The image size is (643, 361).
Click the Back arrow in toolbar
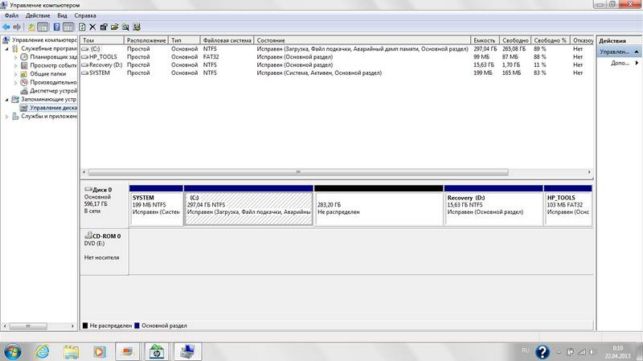point(6,27)
